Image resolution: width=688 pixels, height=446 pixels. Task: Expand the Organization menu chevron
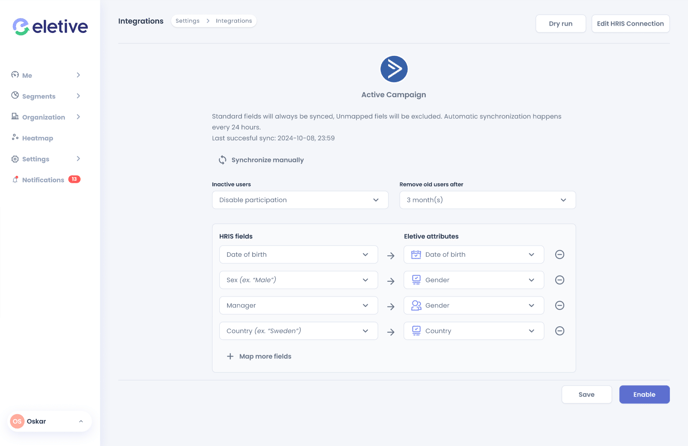click(x=78, y=117)
